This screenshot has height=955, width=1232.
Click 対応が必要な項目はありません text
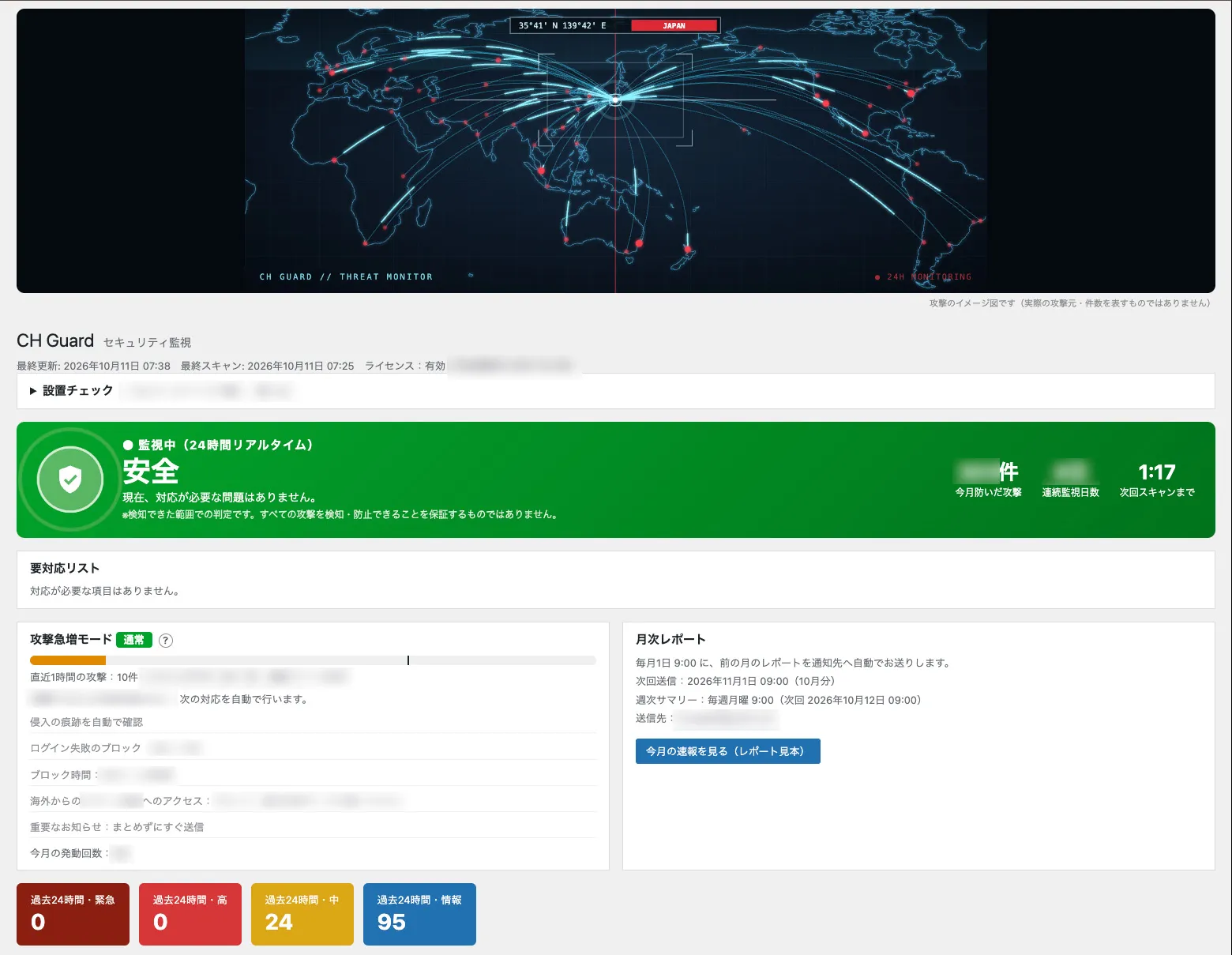click(105, 591)
